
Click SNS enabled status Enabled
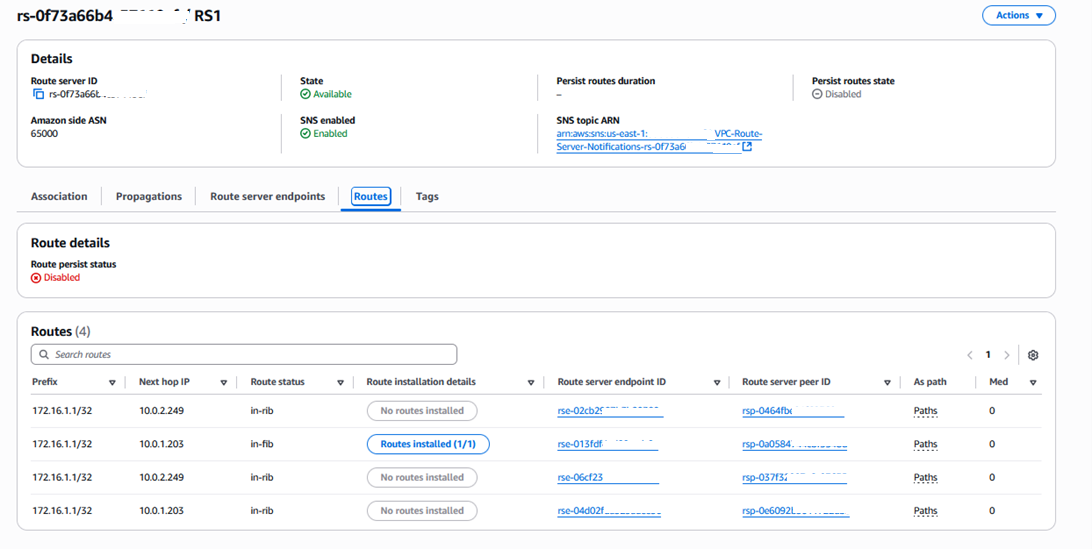(330, 134)
